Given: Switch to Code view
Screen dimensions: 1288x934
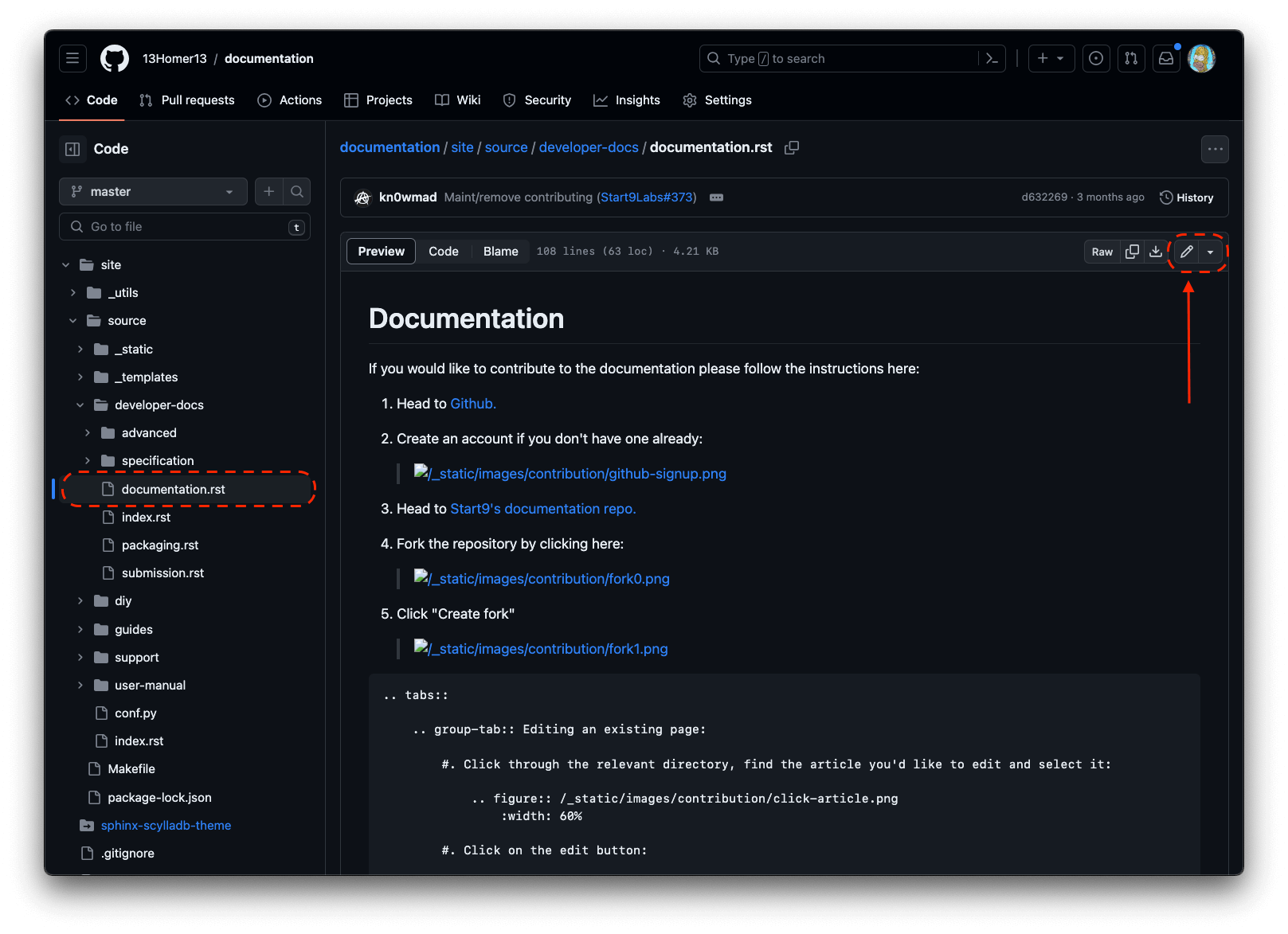Looking at the screenshot, I should pyautogui.click(x=443, y=252).
